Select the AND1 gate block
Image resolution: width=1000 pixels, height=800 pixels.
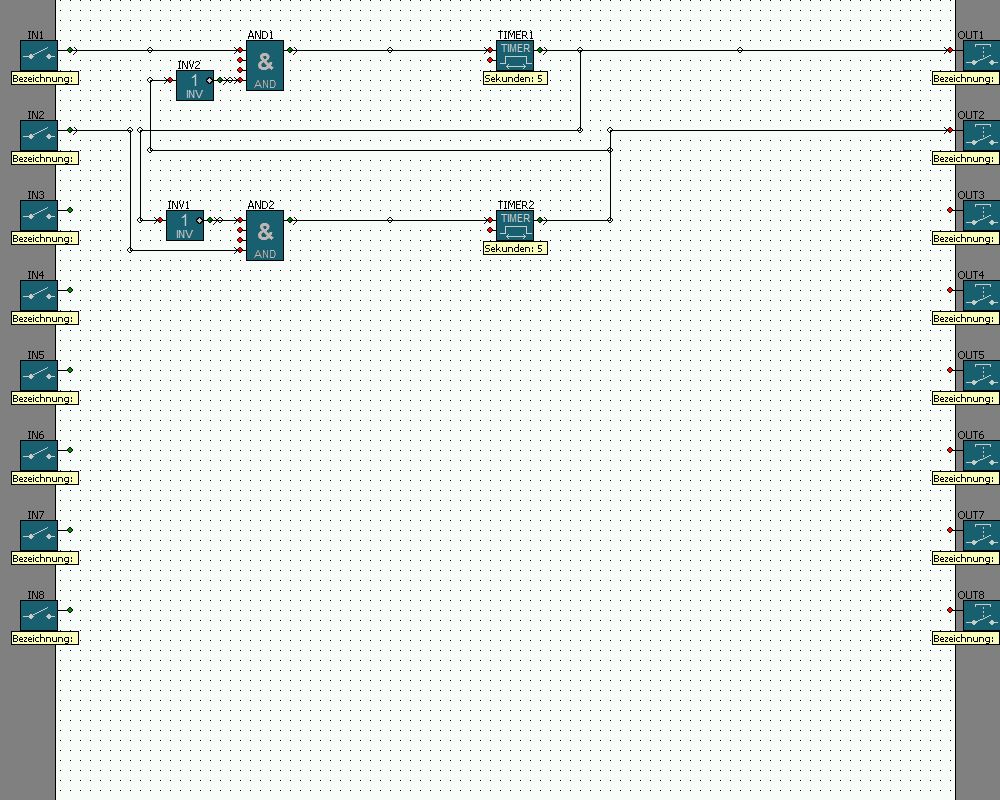[x=265, y=65]
